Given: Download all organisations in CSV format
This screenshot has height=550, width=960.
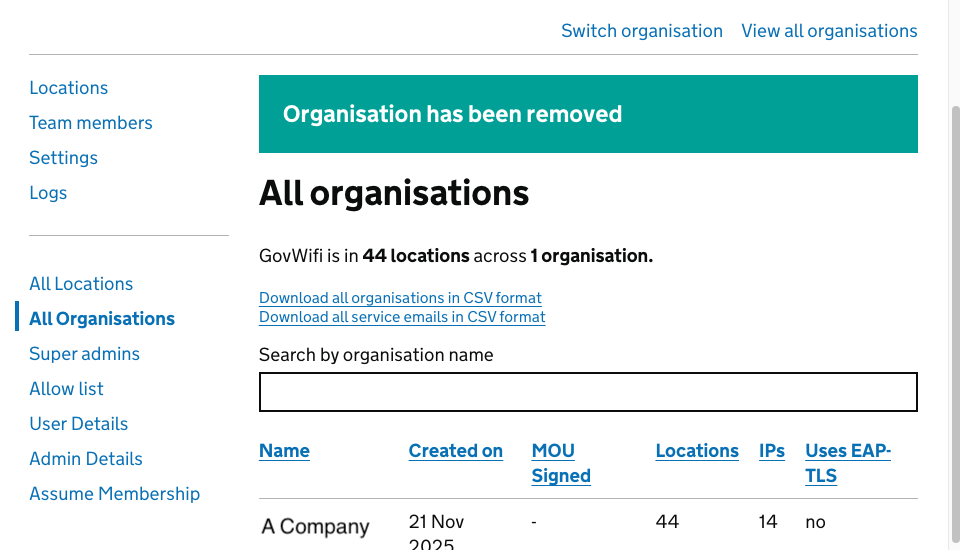Looking at the screenshot, I should click(400, 298).
